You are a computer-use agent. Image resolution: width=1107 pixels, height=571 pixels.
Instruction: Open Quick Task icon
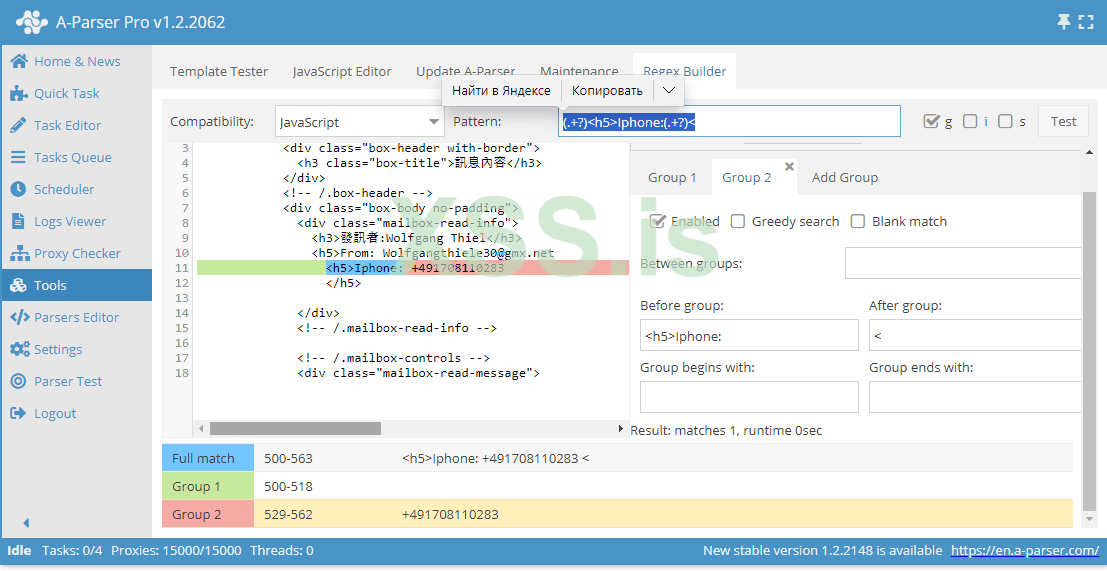20,93
